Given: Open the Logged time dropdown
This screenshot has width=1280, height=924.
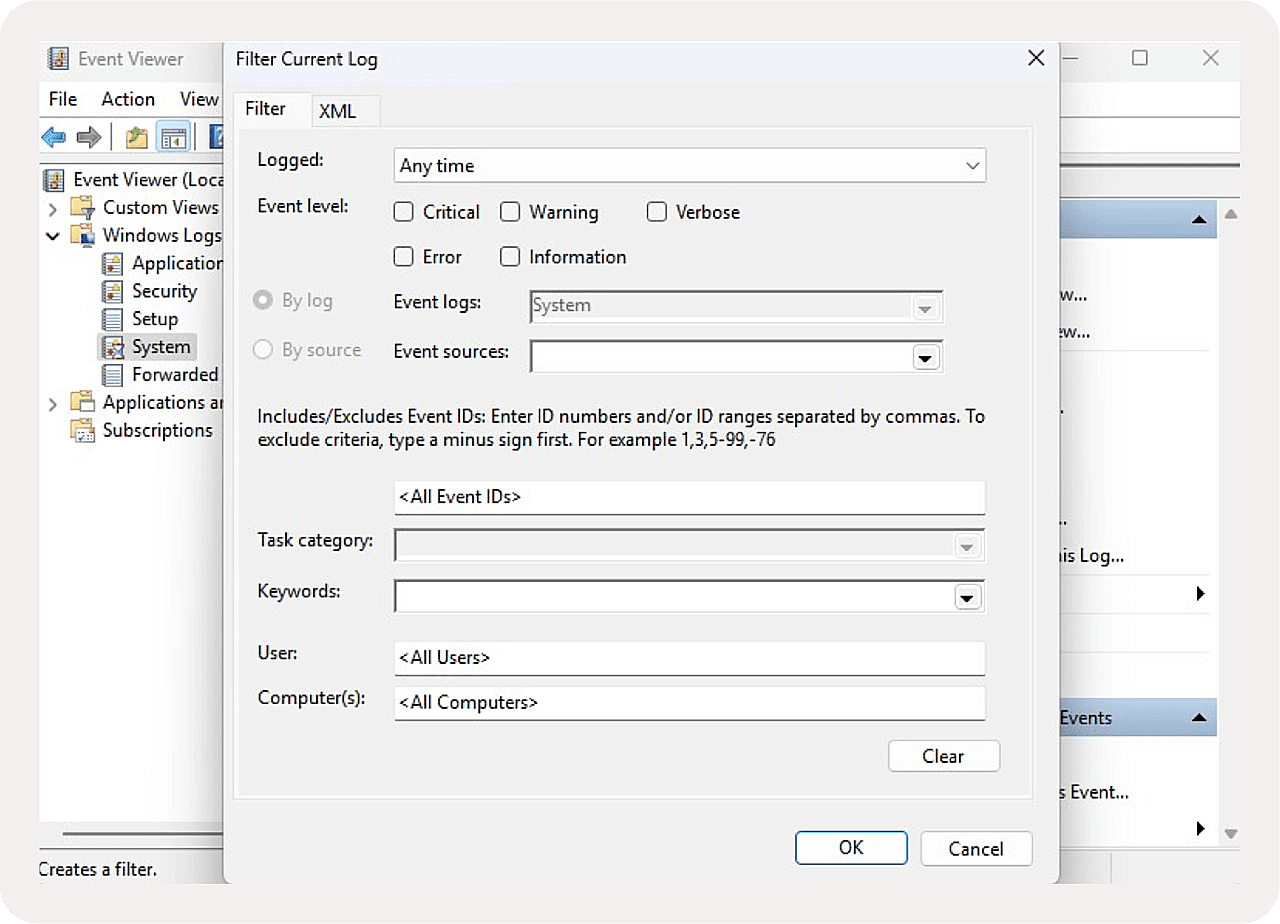Looking at the screenshot, I should 690,166.
